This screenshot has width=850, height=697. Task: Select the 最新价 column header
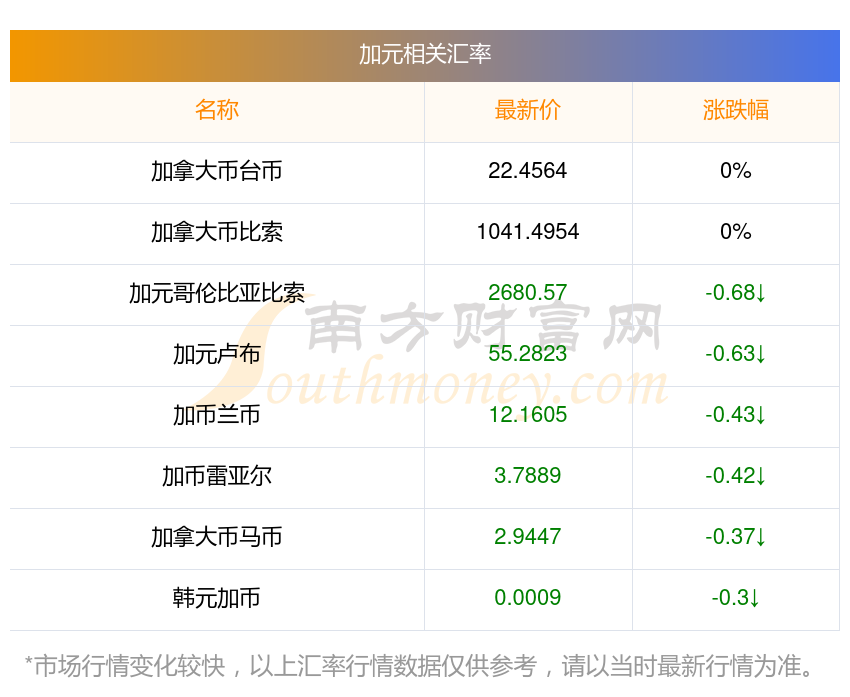[527, 110]
